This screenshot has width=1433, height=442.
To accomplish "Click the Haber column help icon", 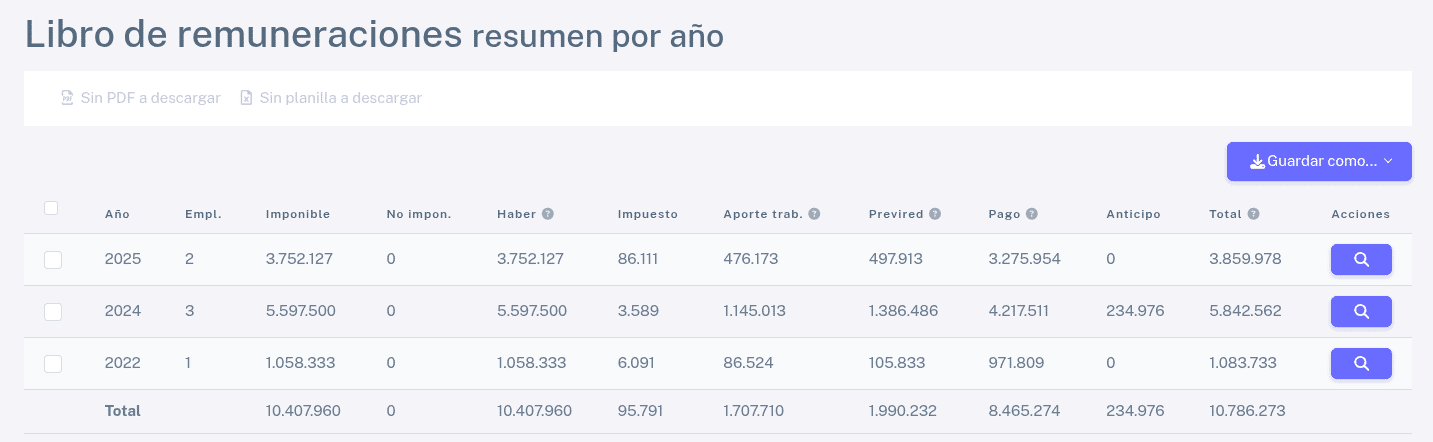I will (548, 214).
